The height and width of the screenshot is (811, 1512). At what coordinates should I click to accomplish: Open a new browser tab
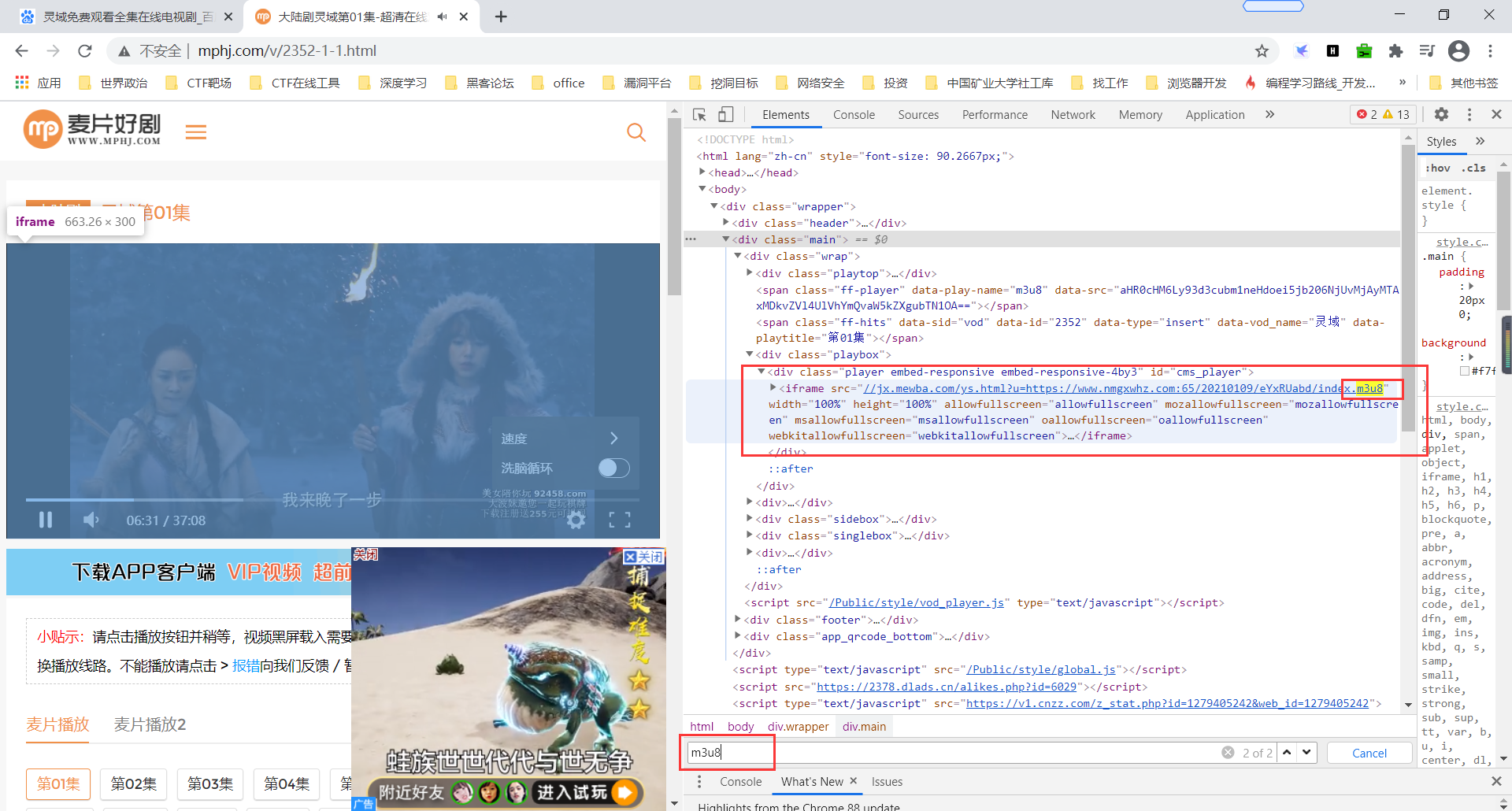(501, 17)
